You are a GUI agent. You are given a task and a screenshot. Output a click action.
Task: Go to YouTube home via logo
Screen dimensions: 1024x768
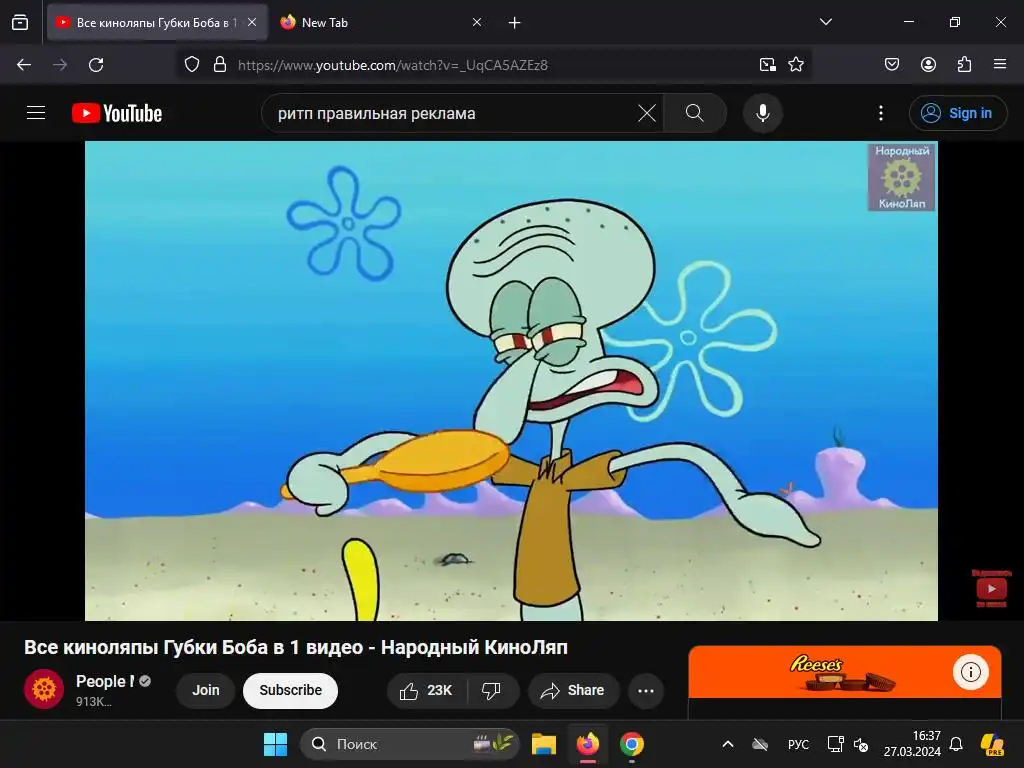(117, 113)
